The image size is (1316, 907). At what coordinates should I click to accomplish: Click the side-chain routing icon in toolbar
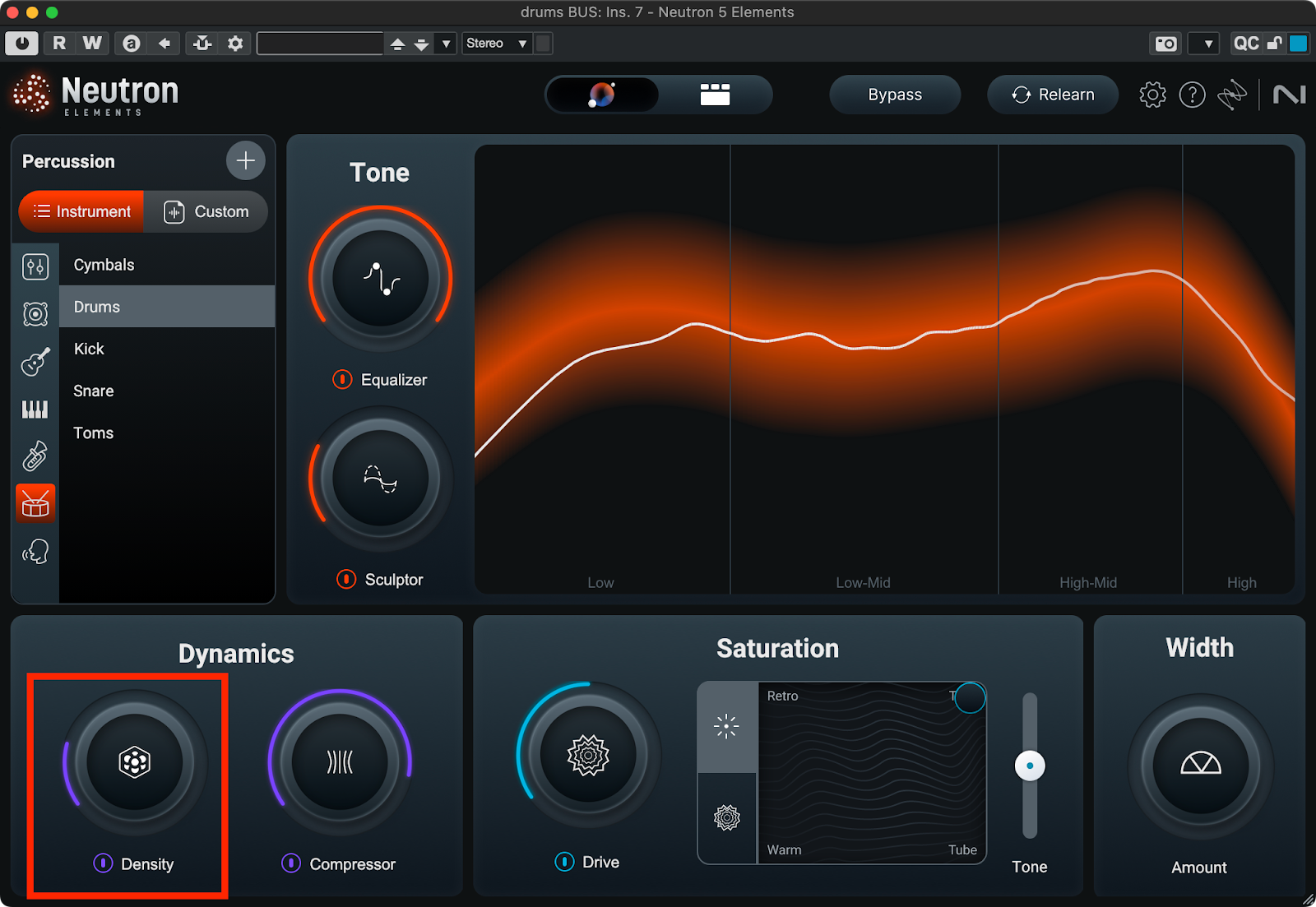202,44
